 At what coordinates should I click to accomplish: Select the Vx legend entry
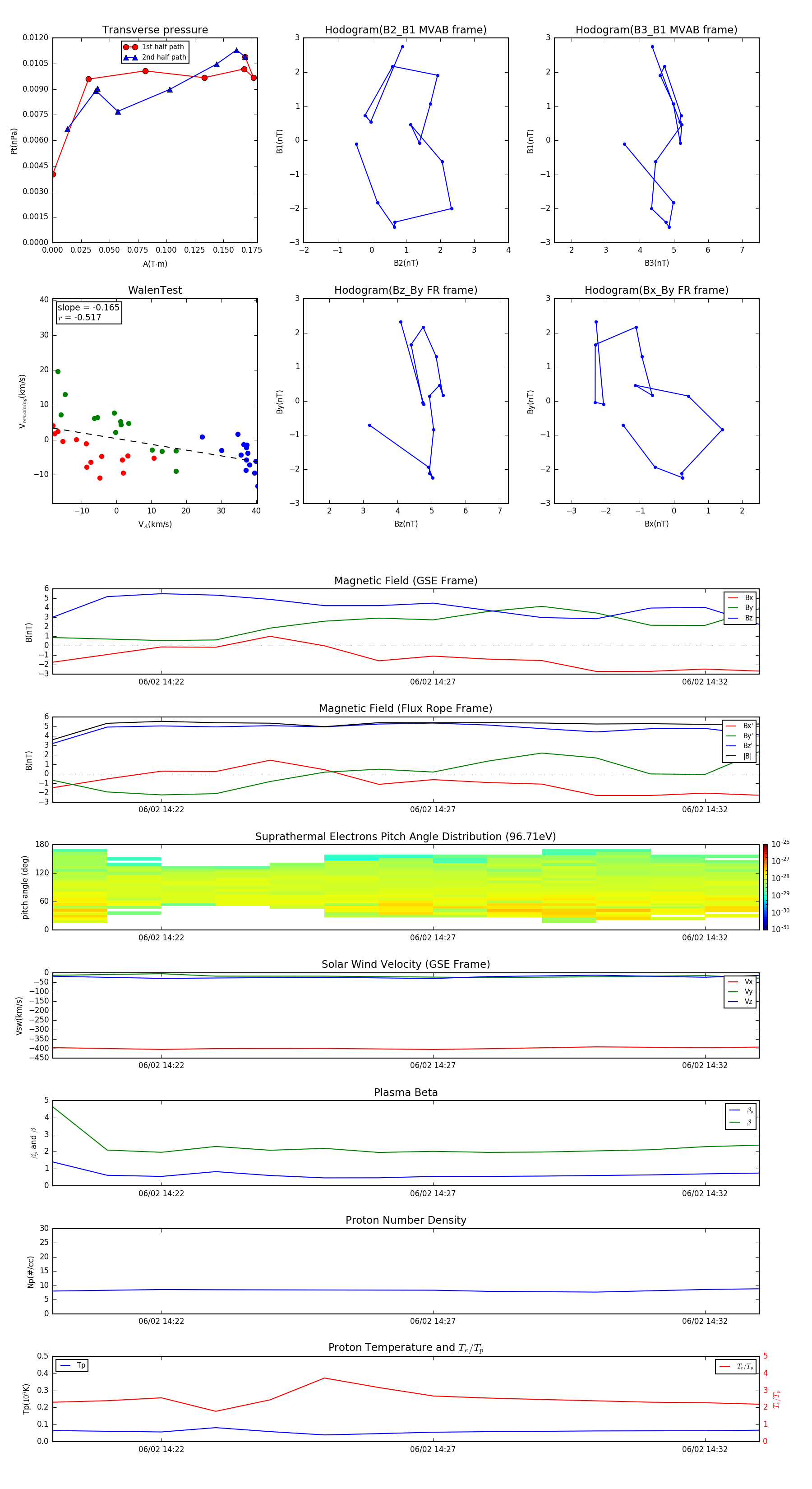pyautogui.click(x=740, y=981)
